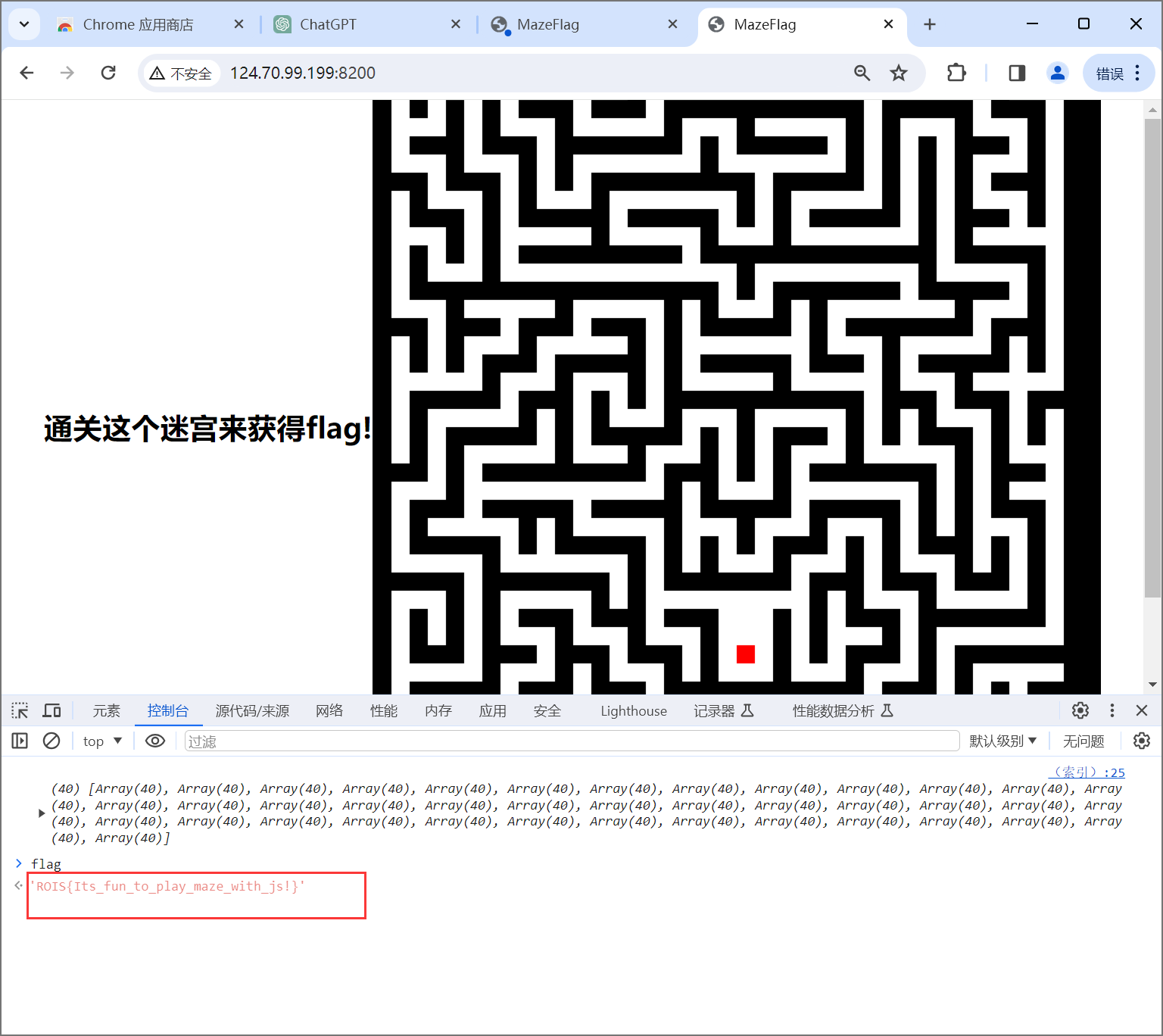Create a live expression with the eye icon

(x=154, y=741)
